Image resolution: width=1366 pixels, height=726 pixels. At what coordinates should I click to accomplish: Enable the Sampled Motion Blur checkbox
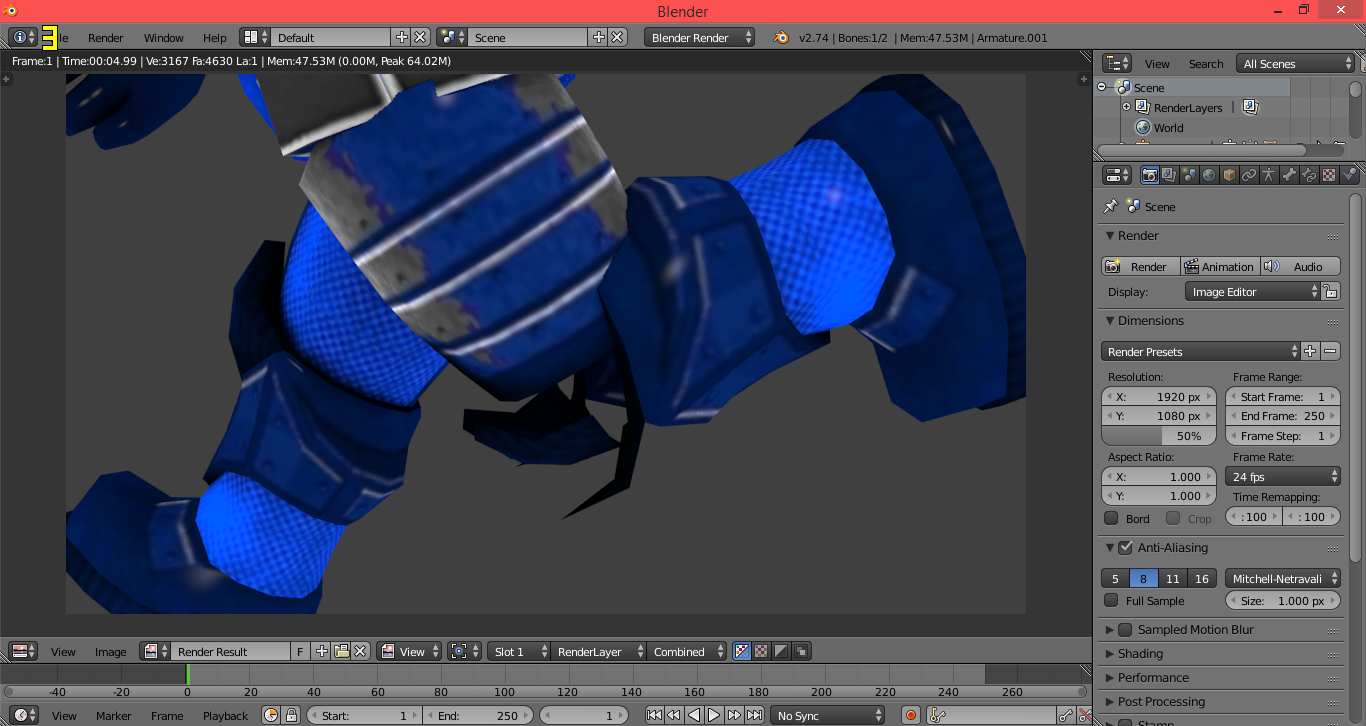(x=1125, y=629)
